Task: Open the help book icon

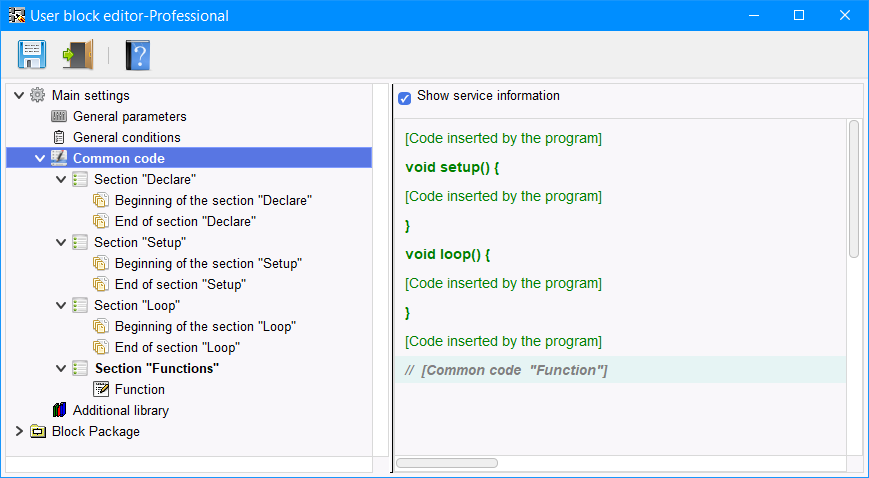Action: pos(137,54)
